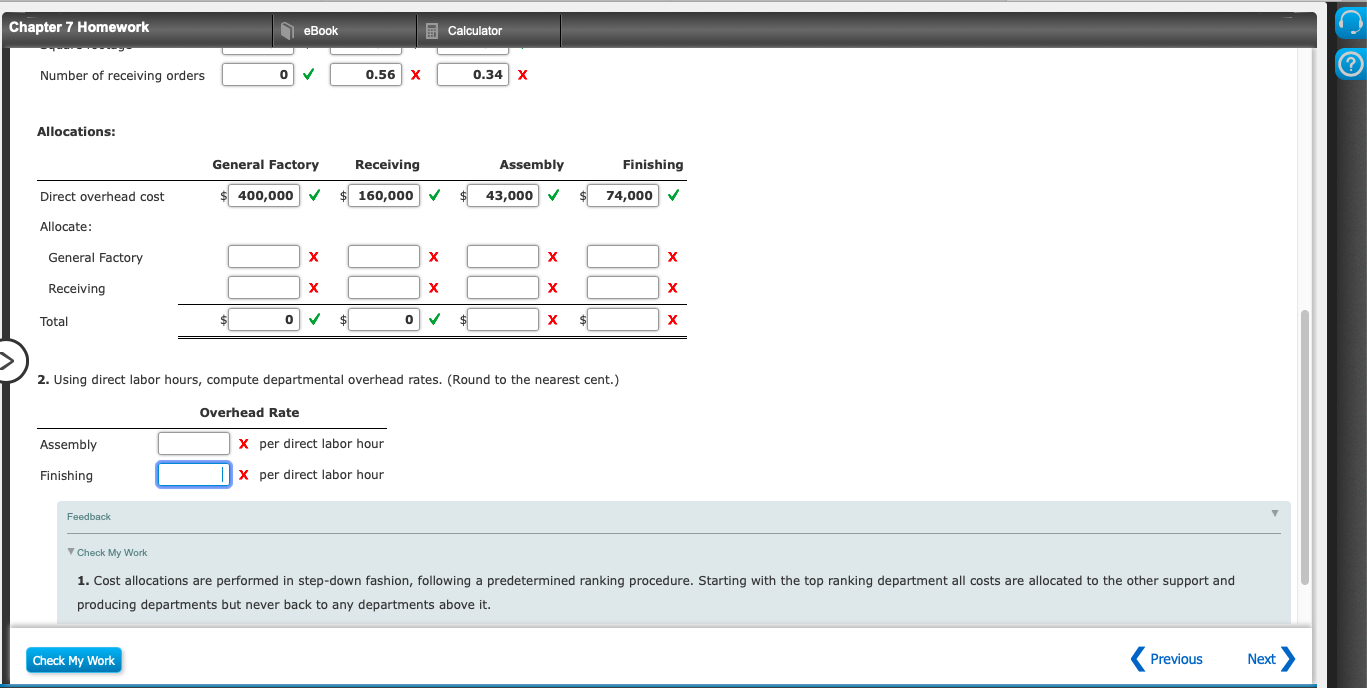This screenshot has width=1367, height=688.
Task: Click the Total Finishing input field
Action: (x=623, y=320)
